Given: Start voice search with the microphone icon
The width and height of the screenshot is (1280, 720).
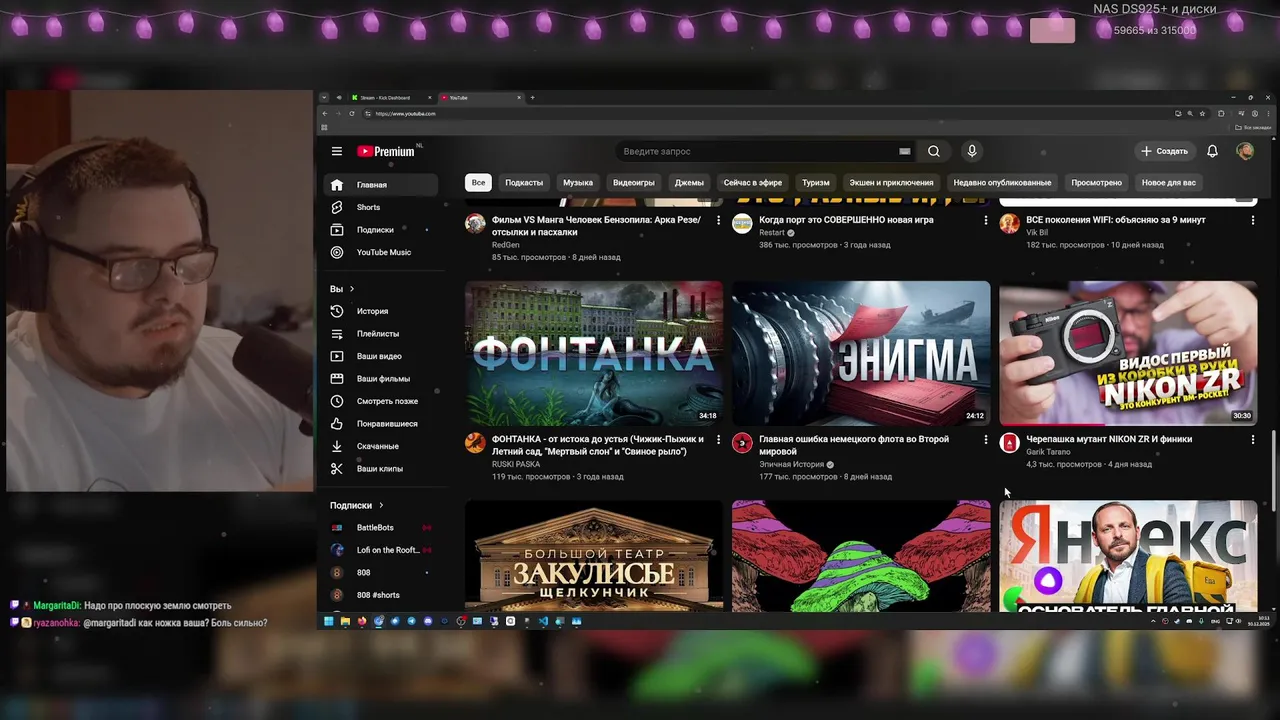Looking at the screenshot, I should (971, 151).
